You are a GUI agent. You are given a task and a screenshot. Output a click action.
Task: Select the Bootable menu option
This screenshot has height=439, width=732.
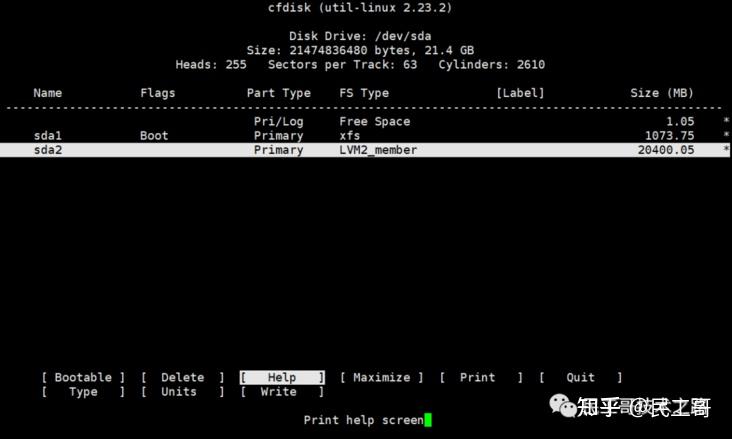coord(83,377)
